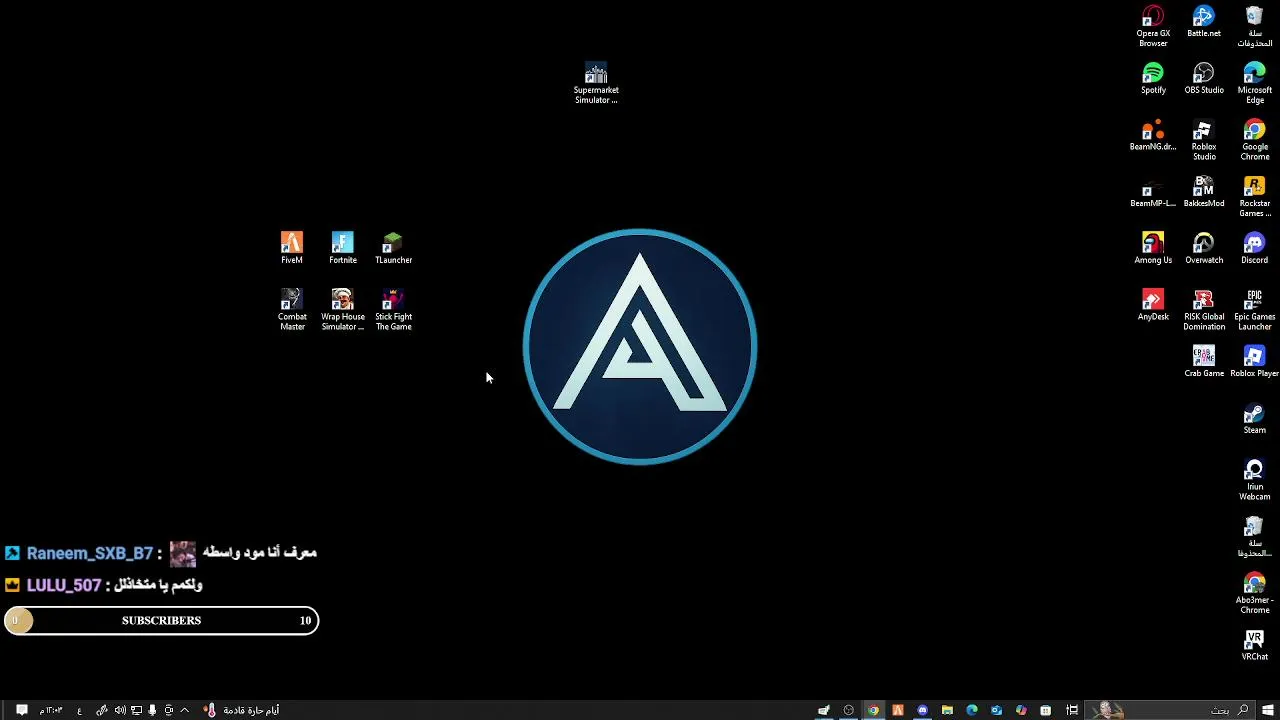Open the Roblox Studio shortcut
The width and height of the screenshot is (1280, 720).
click(x=1204, y=141)
